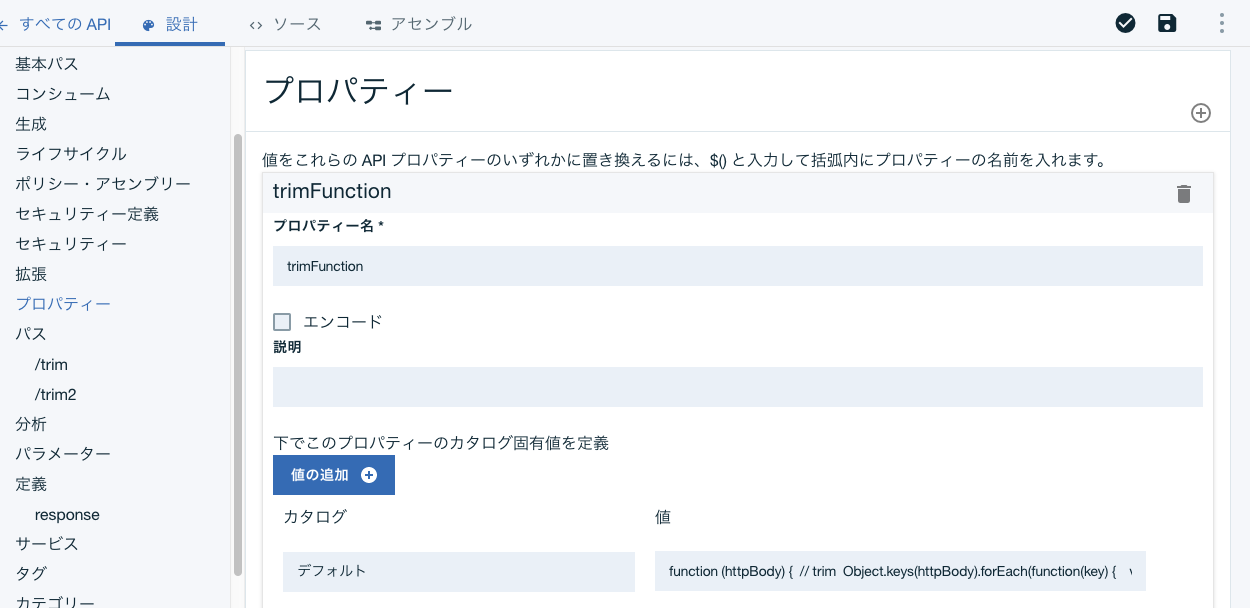The width and height of the screenshot is (1250, 608).
Task: Open セキュリティー定義 in the sidebar
Action: 87,214
